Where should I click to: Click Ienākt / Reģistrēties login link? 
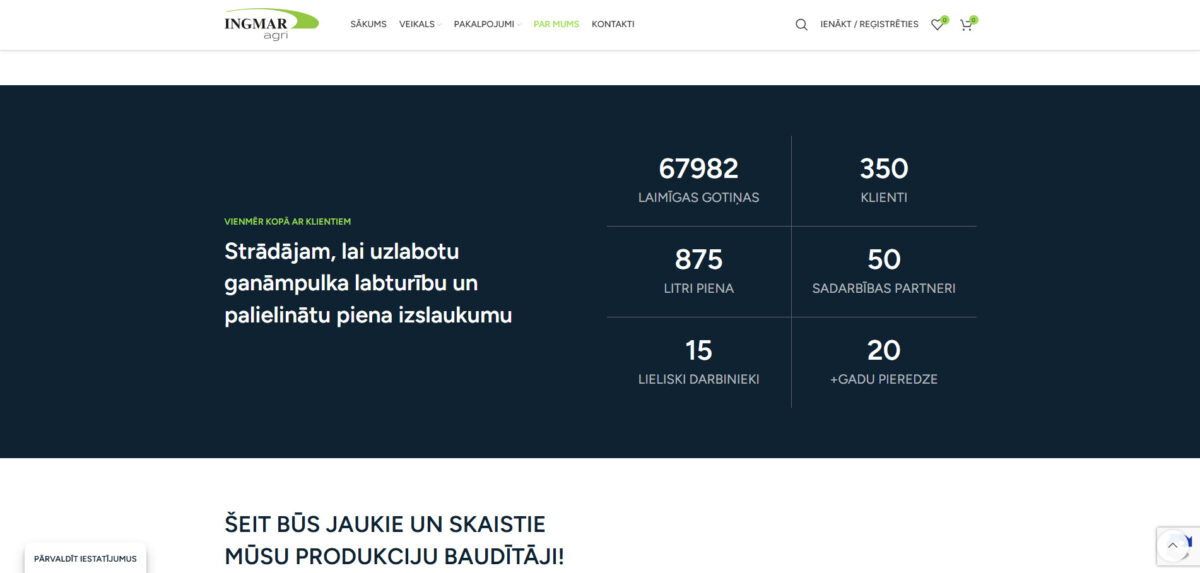[x=869, y=24]
